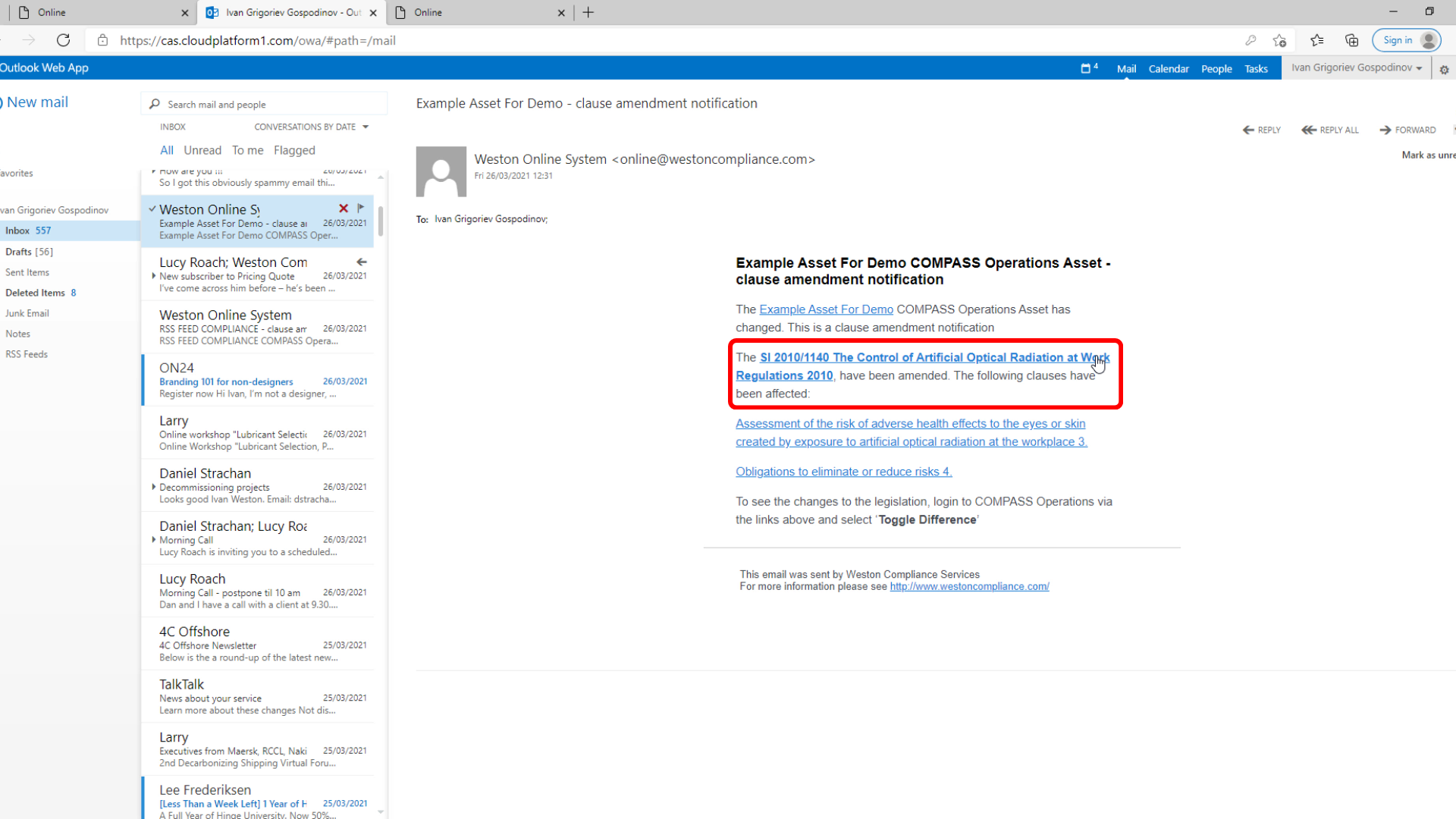Open the calendar reminders icon in header
Image resolution: width=1456 pixels, height=819 pixels.
(x=1089, y=68)
